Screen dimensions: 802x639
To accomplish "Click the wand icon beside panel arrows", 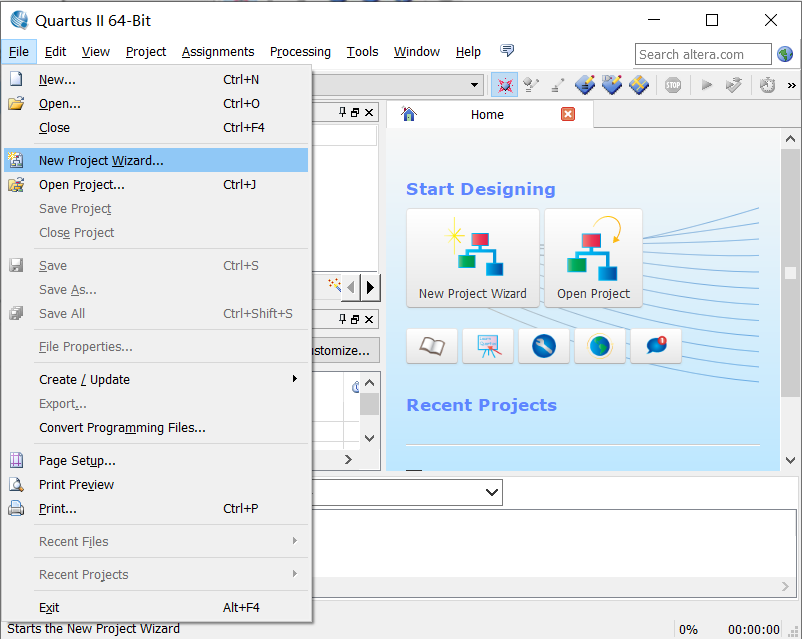I will [x=335, y=285].
